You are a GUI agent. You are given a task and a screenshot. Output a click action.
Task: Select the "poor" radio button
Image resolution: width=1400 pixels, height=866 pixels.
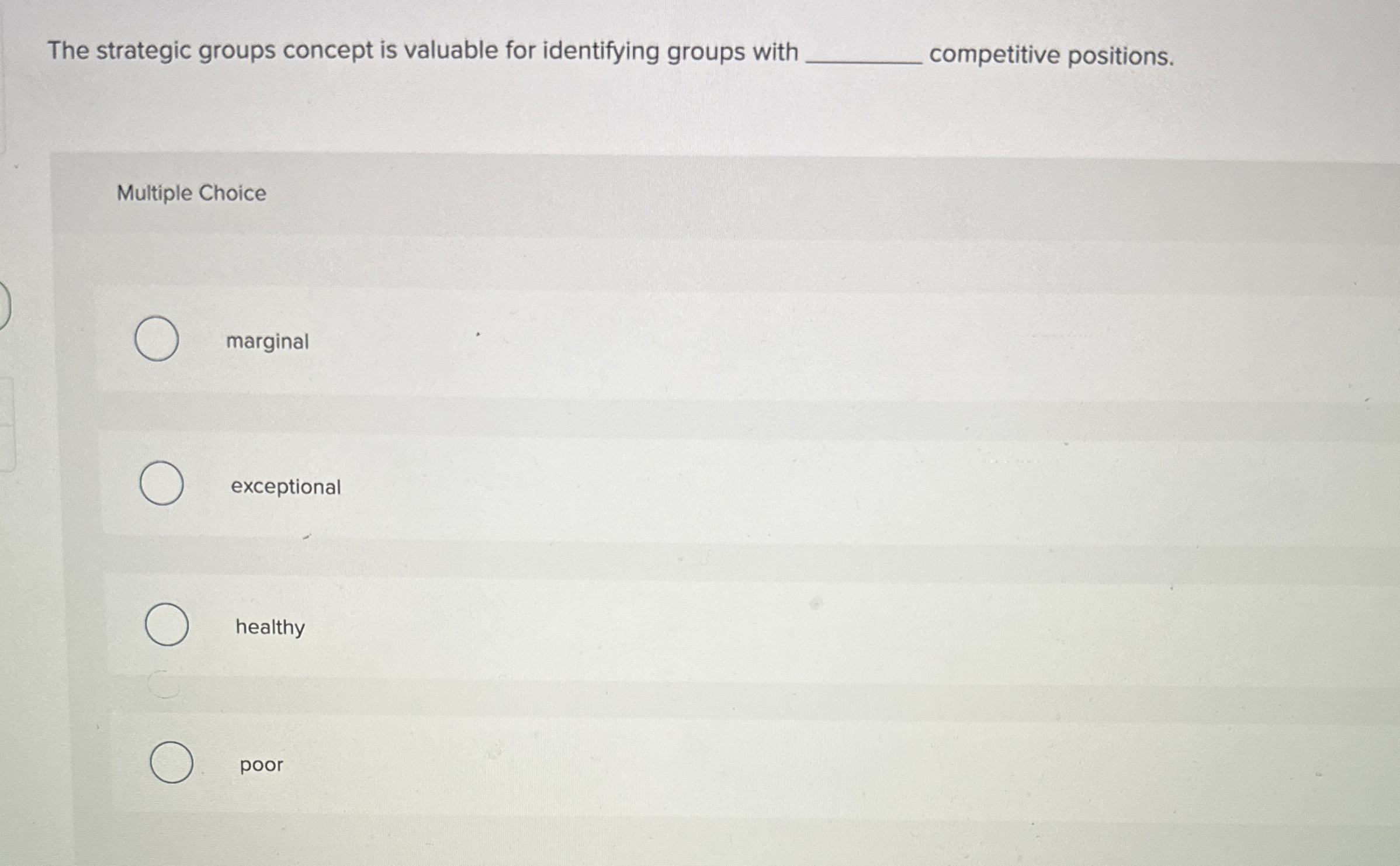[171, 761]
